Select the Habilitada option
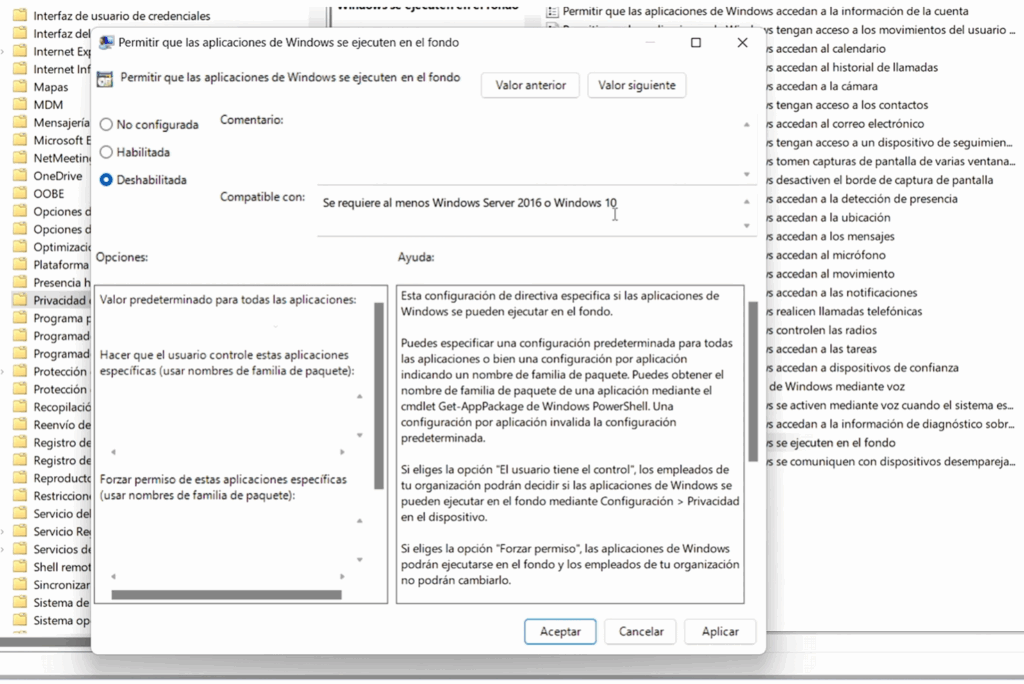 tap(106, 152)
